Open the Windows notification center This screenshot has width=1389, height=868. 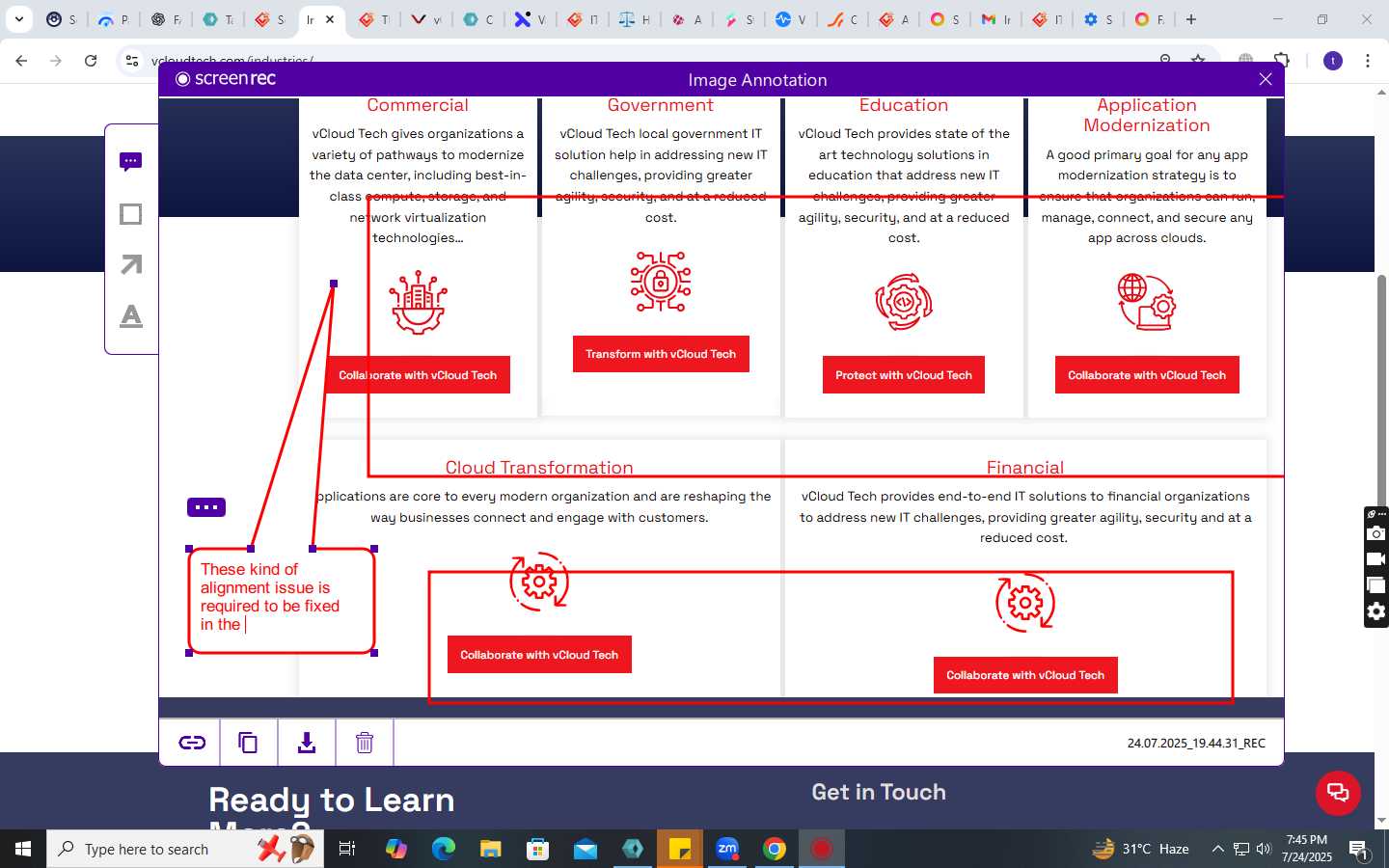1358,850
